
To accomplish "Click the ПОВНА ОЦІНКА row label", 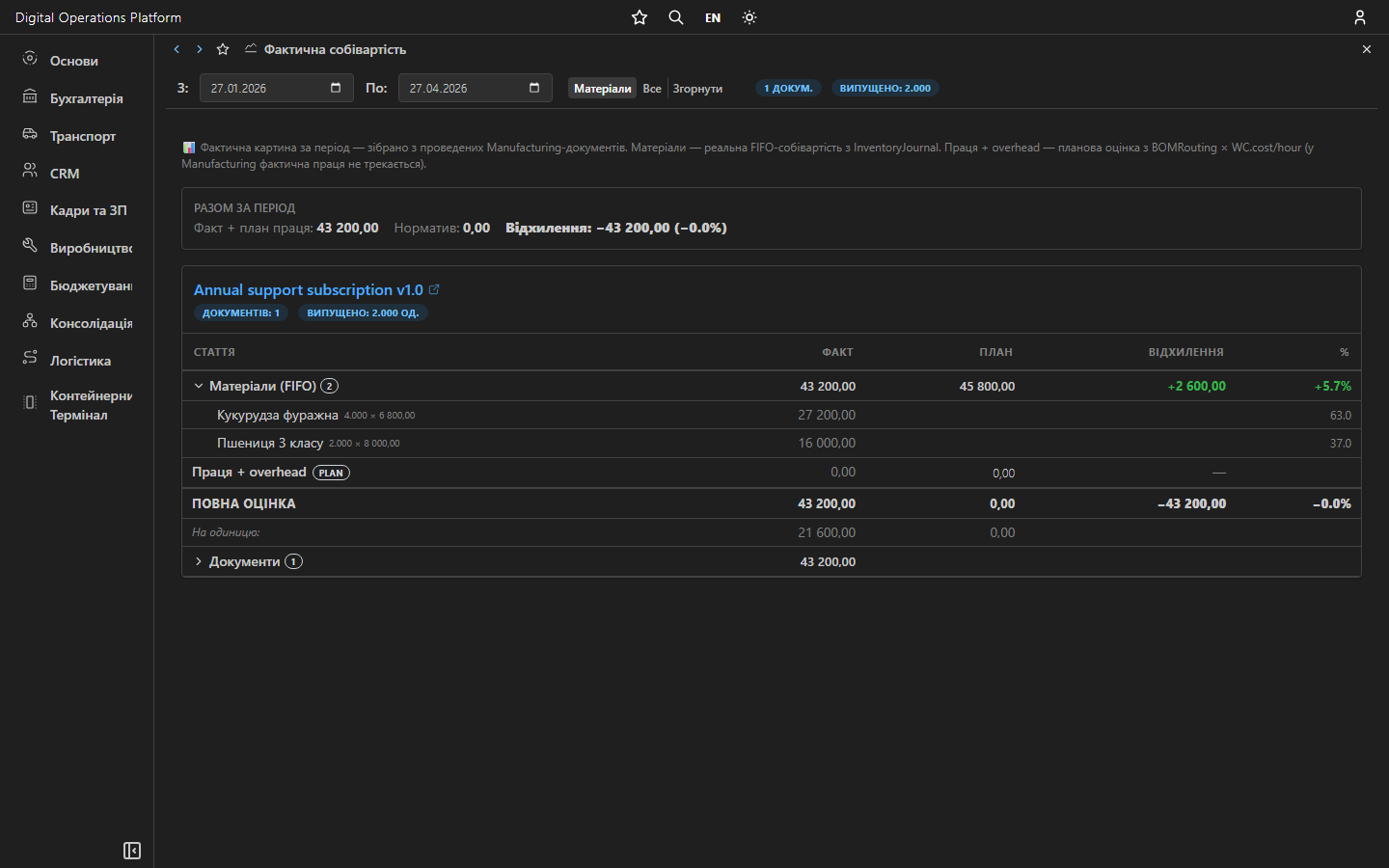I will point(244,503).
